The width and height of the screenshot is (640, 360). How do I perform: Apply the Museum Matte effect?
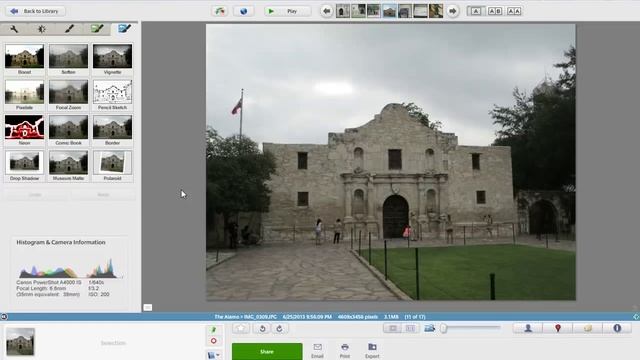(68, 166)
